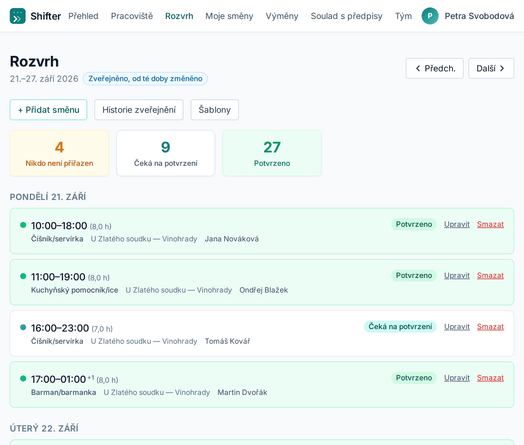This screenshot has width=524, height=445.
Task: Click Čeká na potvrzení badge on 16:00–23:00 shift
Action: (400, 326)
